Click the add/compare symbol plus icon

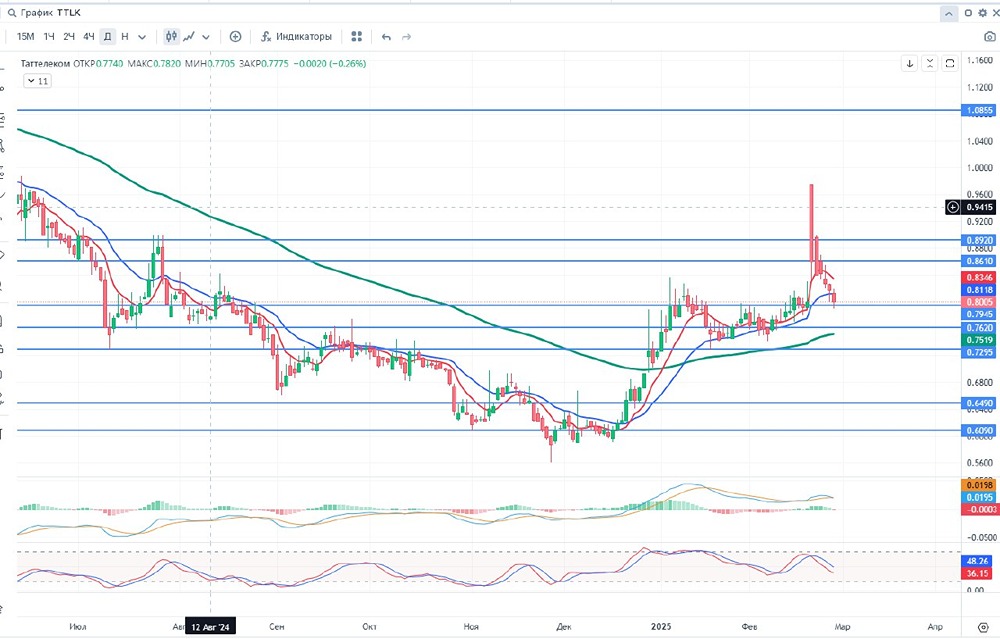click(235, 37)
